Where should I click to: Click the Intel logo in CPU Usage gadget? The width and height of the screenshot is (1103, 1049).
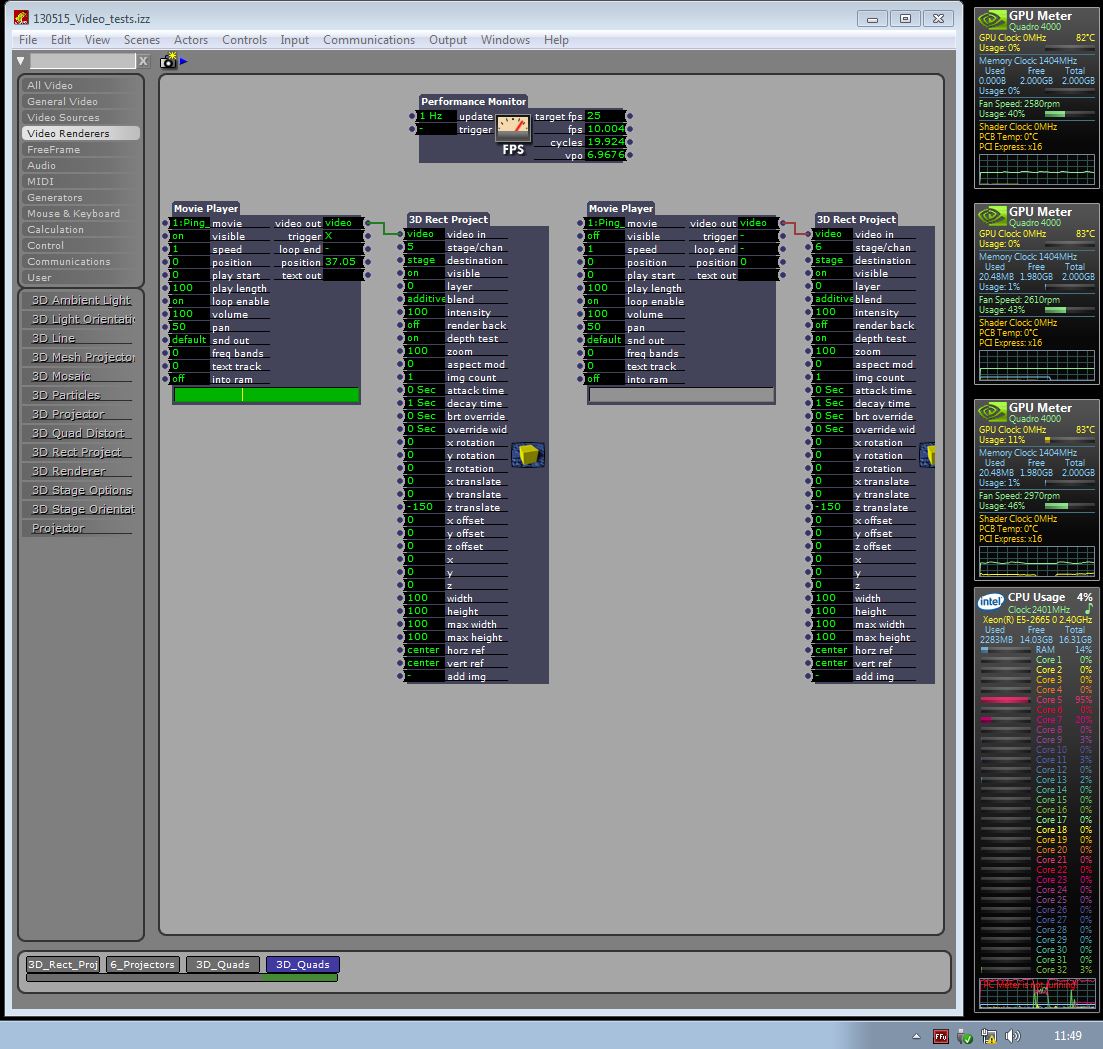(x=990, y=601)
